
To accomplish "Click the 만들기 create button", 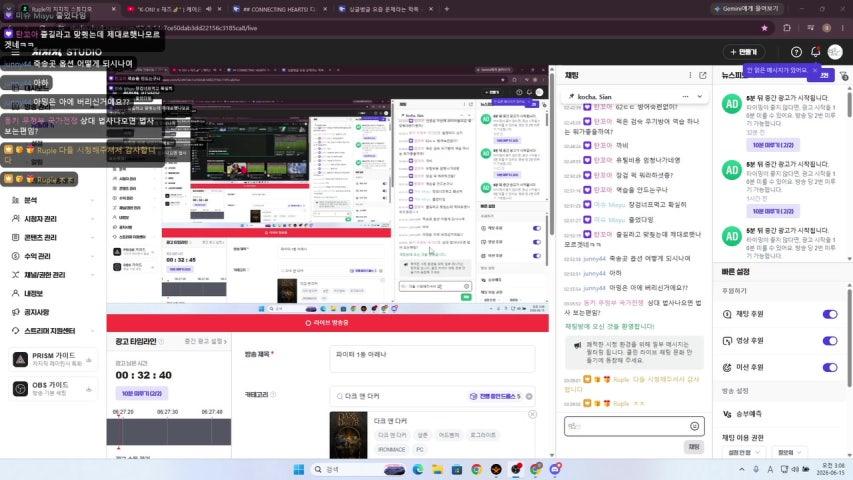I will [744, 52].
